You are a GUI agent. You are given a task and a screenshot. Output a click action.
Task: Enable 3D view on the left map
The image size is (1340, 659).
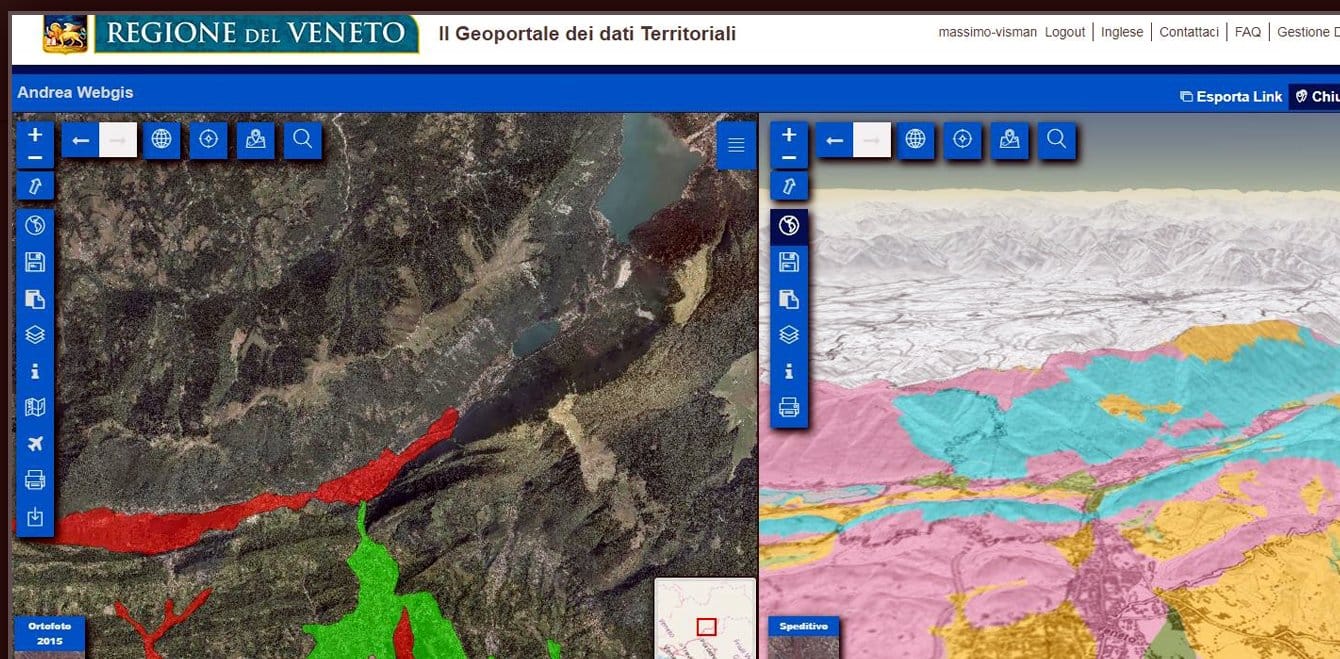coord(35,225)
